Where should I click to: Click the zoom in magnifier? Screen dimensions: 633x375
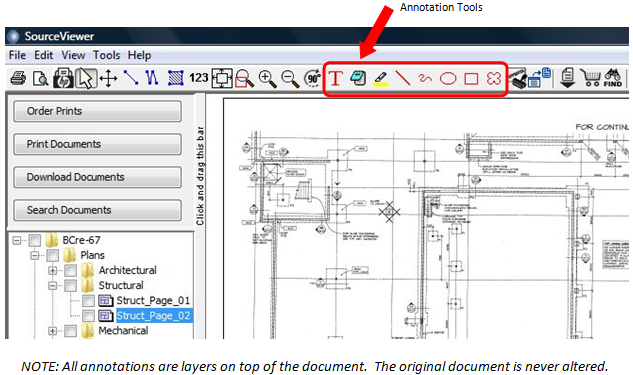click(268, 78)
